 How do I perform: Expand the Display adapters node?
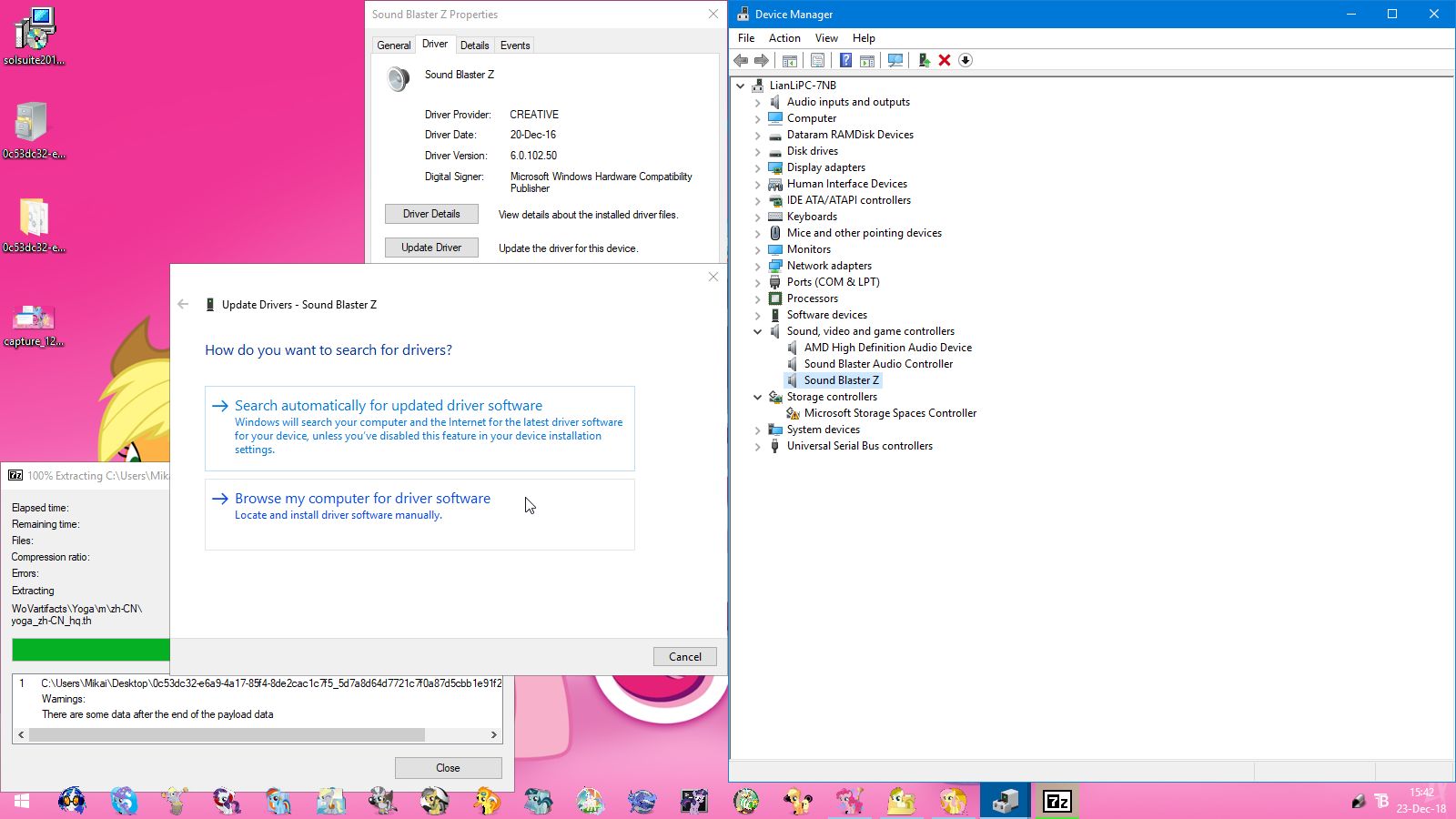757,168
